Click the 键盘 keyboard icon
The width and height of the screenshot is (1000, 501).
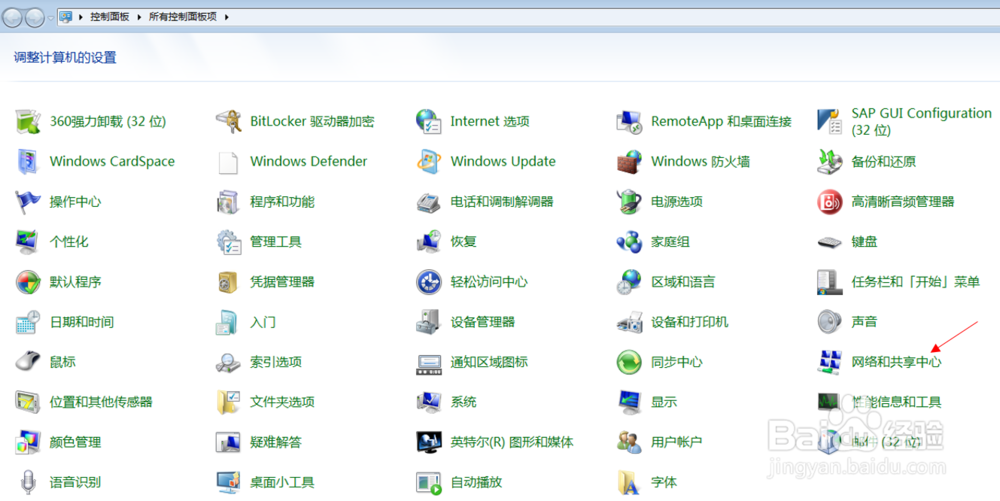[x=829, y=242]
